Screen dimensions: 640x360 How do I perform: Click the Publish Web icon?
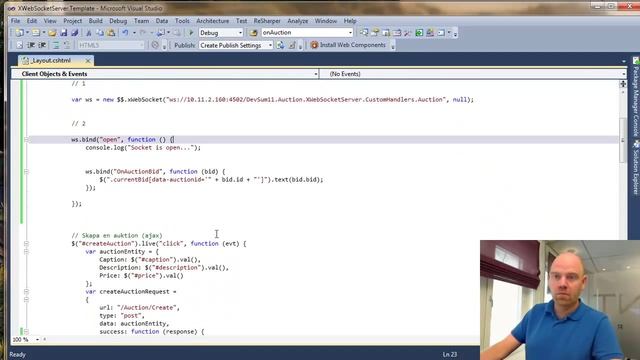pyautogui.click(x=280, y=45)
